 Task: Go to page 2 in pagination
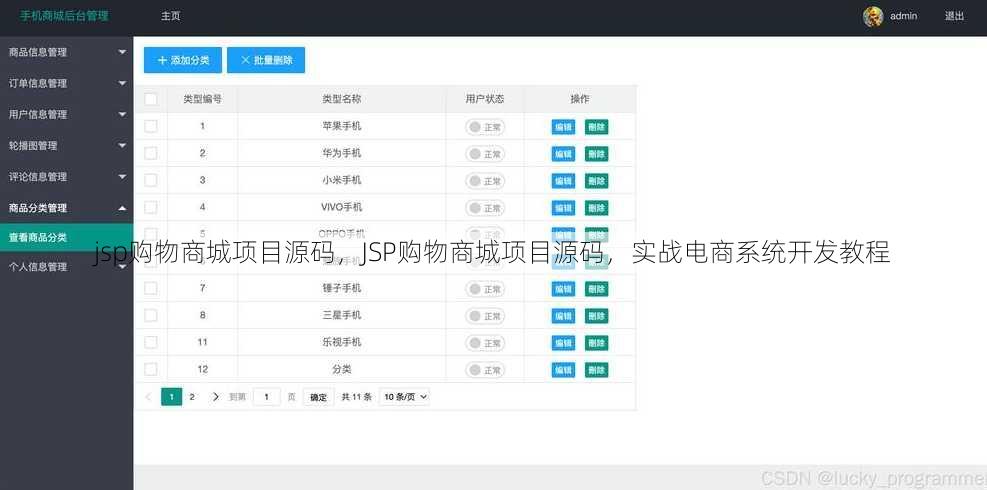click(192, 397)
